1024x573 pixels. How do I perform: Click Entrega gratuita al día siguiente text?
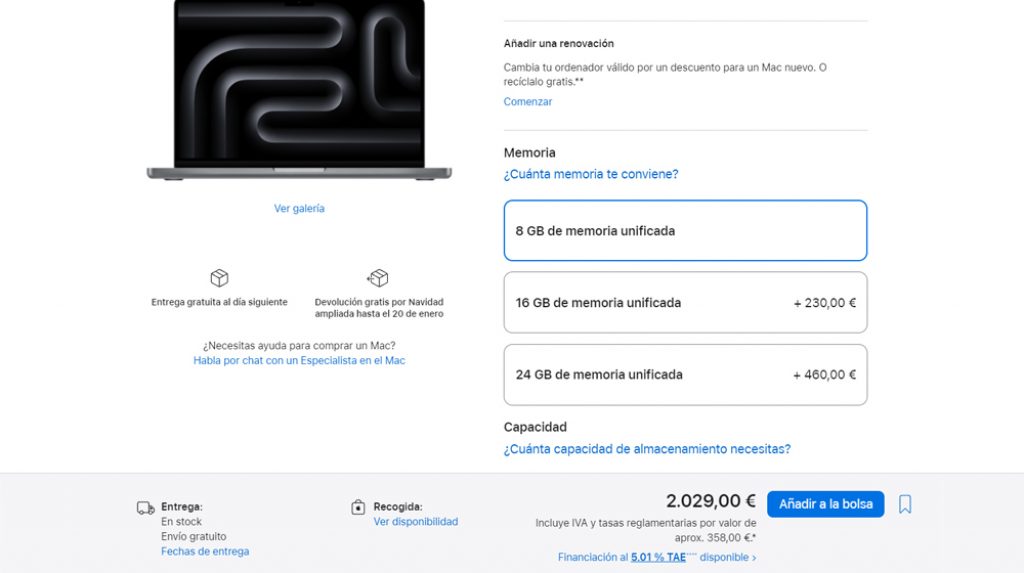[219, 302]
